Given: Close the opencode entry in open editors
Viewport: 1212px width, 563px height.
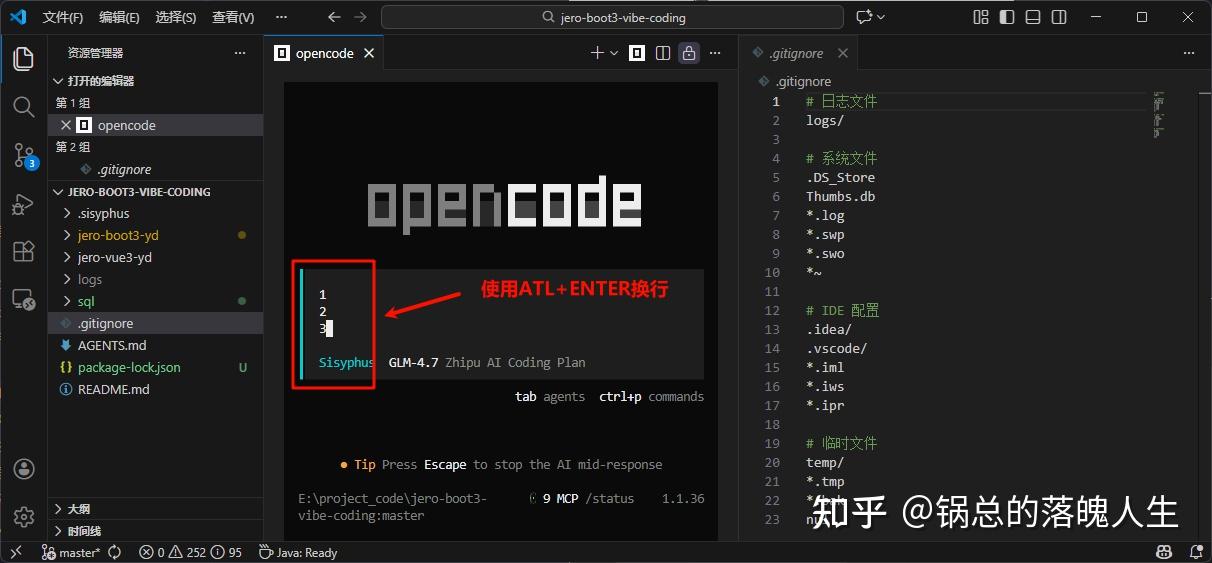Looking at the screenshot, I should 65,125.
